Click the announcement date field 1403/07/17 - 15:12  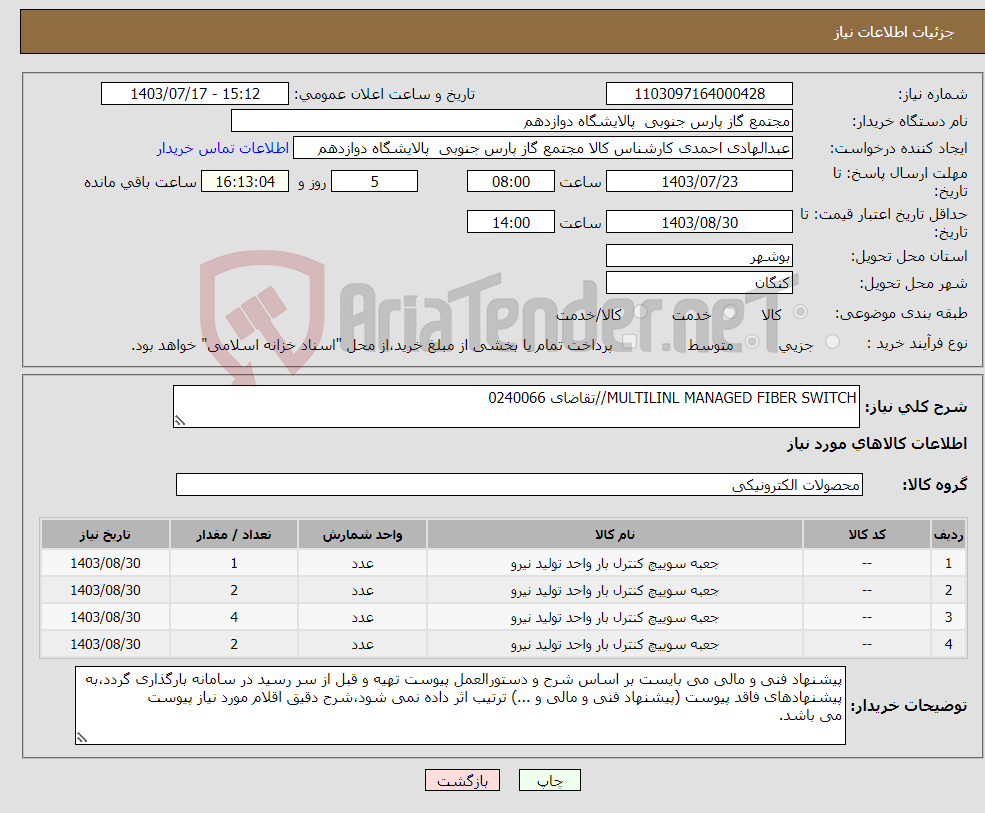tap(195, 94)
